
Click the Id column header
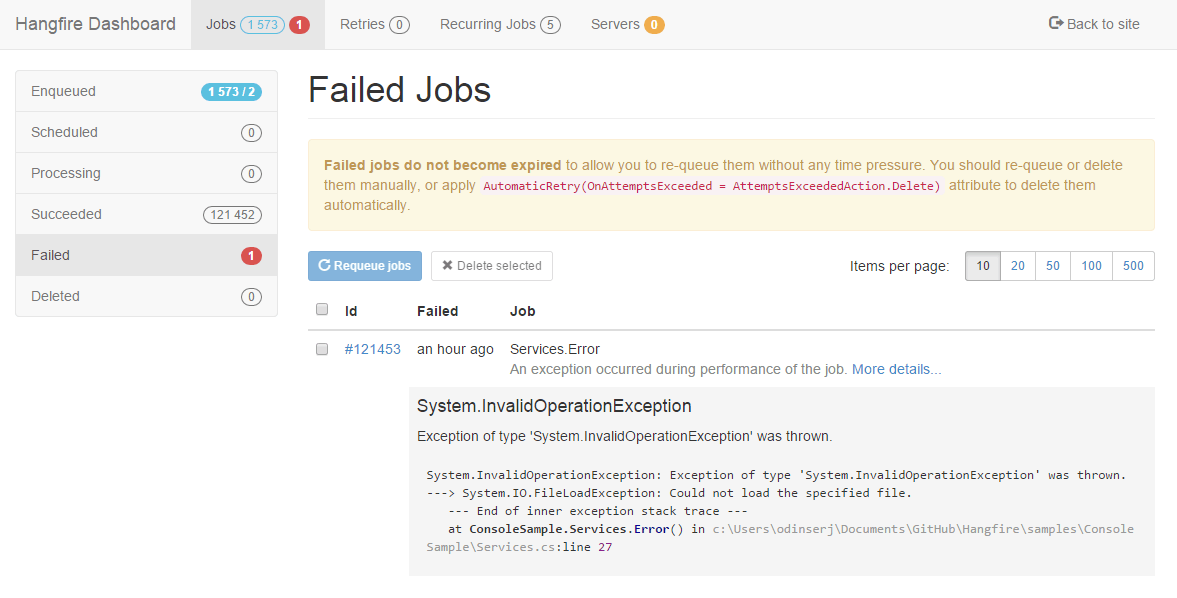coord(351,311)
